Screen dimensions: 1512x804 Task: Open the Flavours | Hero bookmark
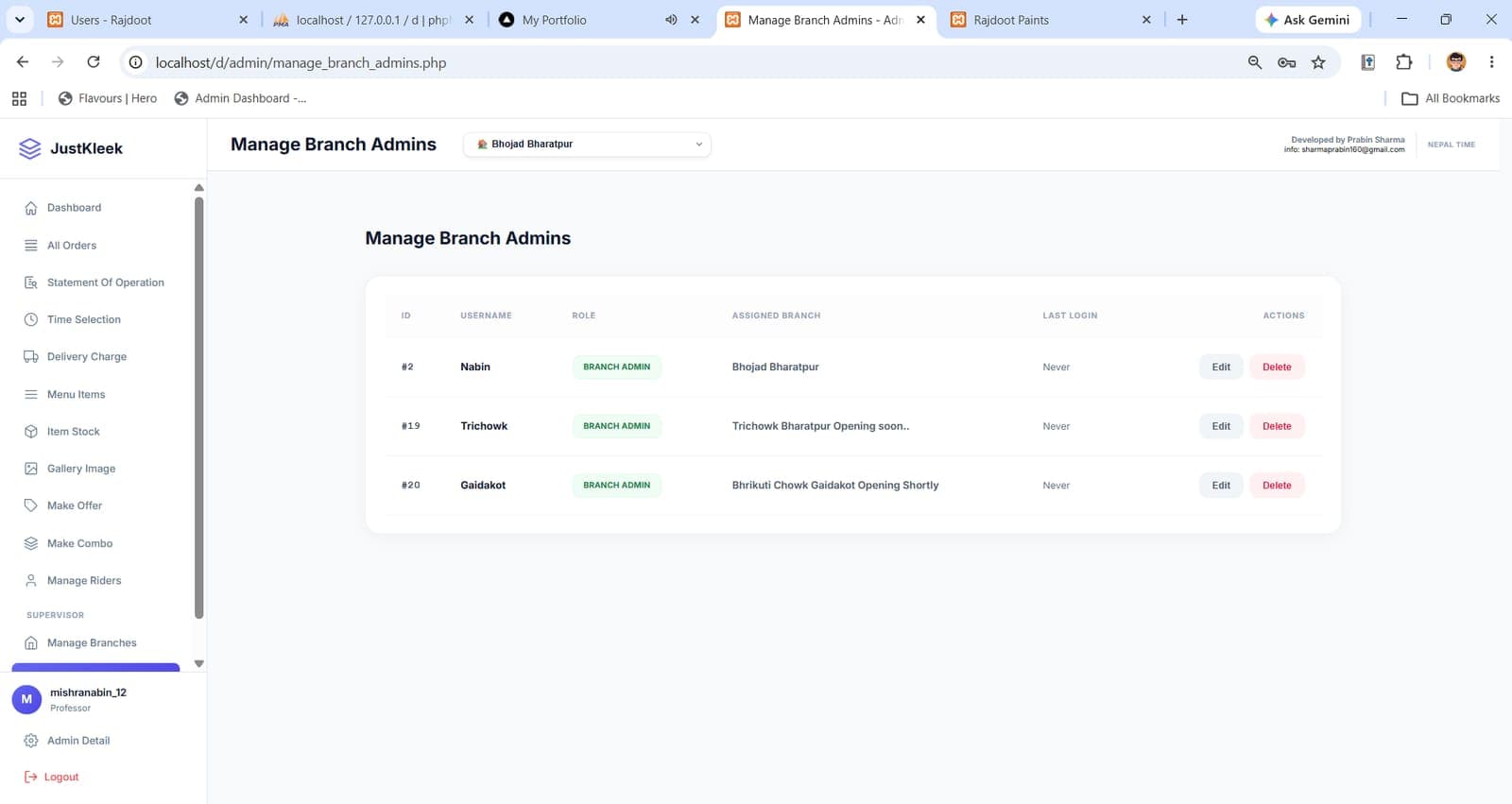pos(108,98)
